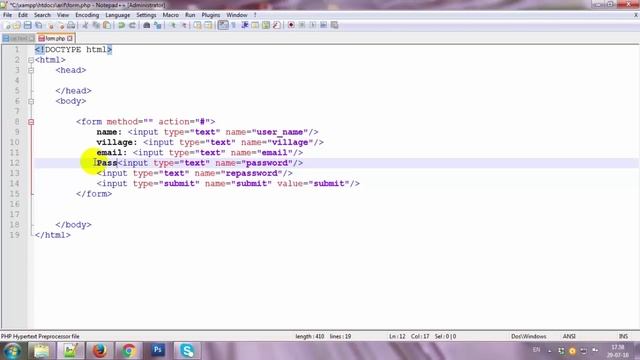Create a new file with New toolbar icon

[x=7, y=25]
